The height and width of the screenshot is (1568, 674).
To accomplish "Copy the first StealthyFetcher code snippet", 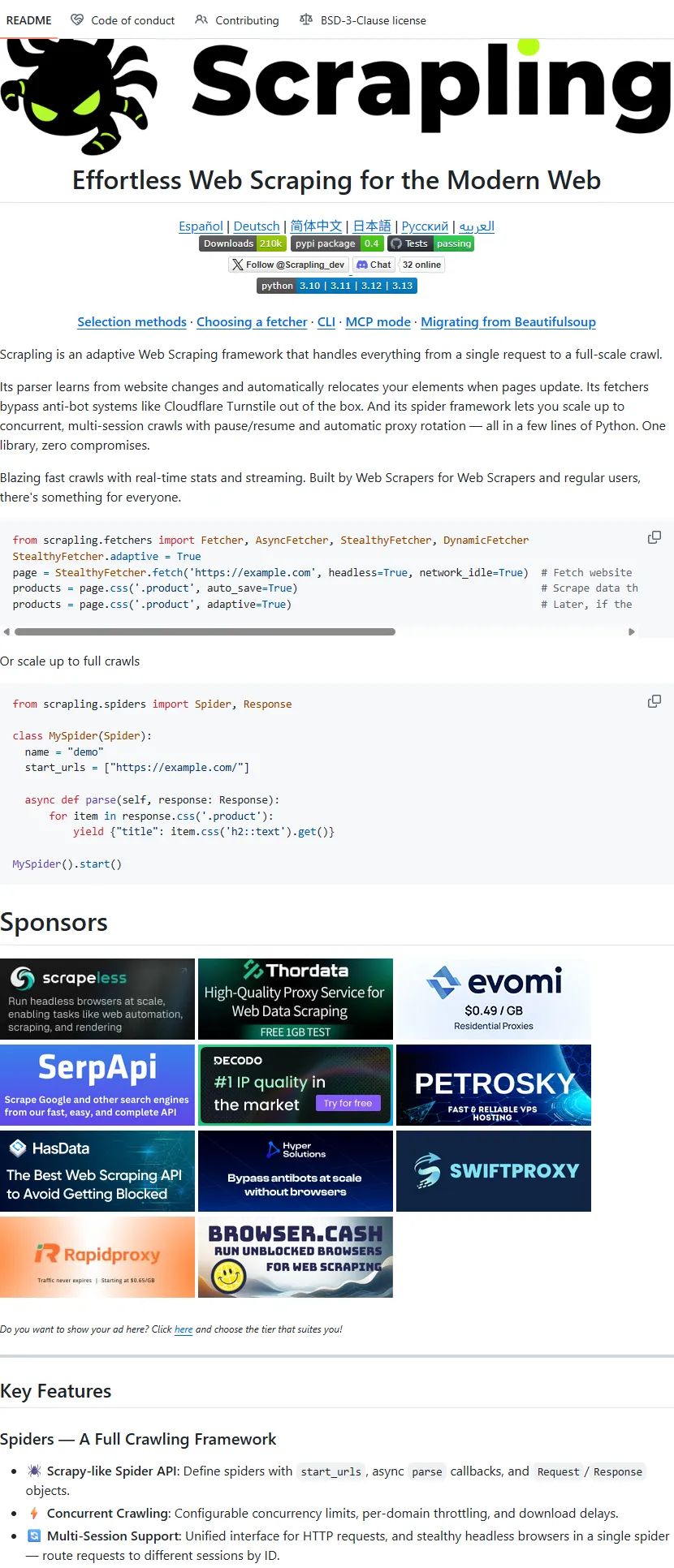I will point(654,537).
